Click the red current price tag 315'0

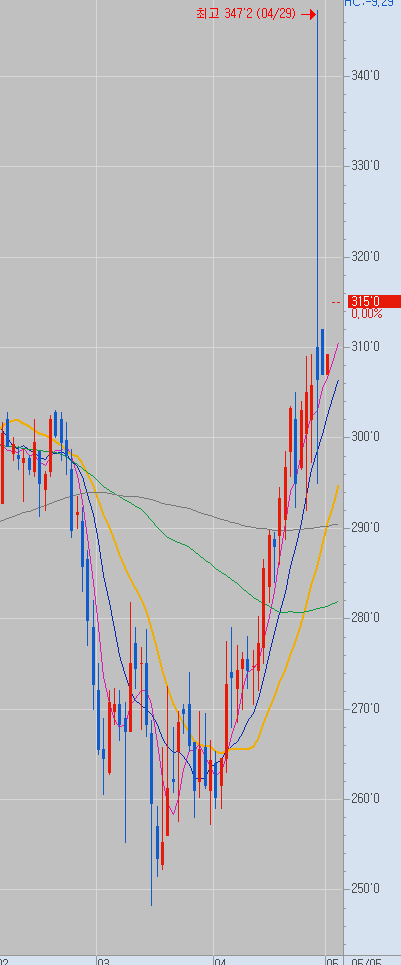373,302
